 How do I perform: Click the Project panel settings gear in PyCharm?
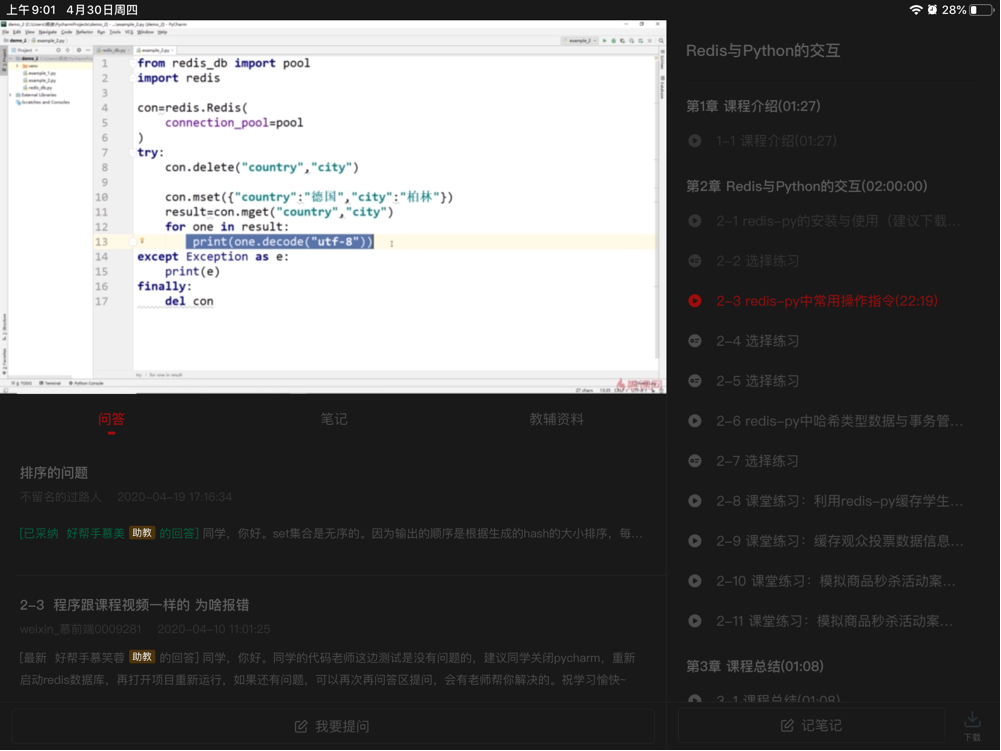(x=79, y=50)
